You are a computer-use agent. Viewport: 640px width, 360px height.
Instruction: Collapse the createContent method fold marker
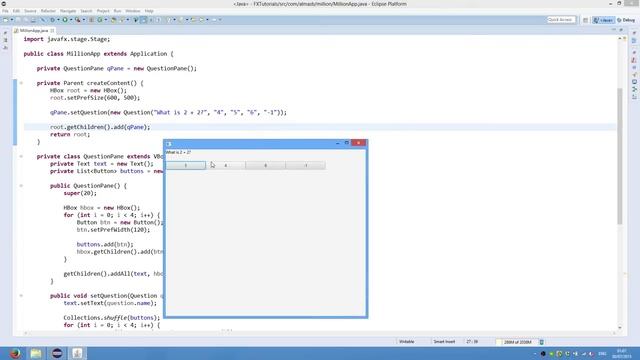point(21,83)
